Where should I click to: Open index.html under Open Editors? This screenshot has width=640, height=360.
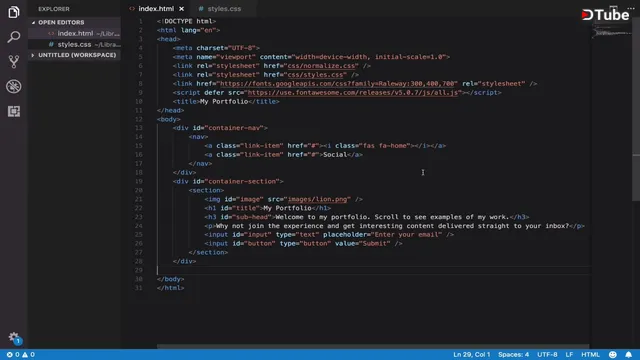74,33
